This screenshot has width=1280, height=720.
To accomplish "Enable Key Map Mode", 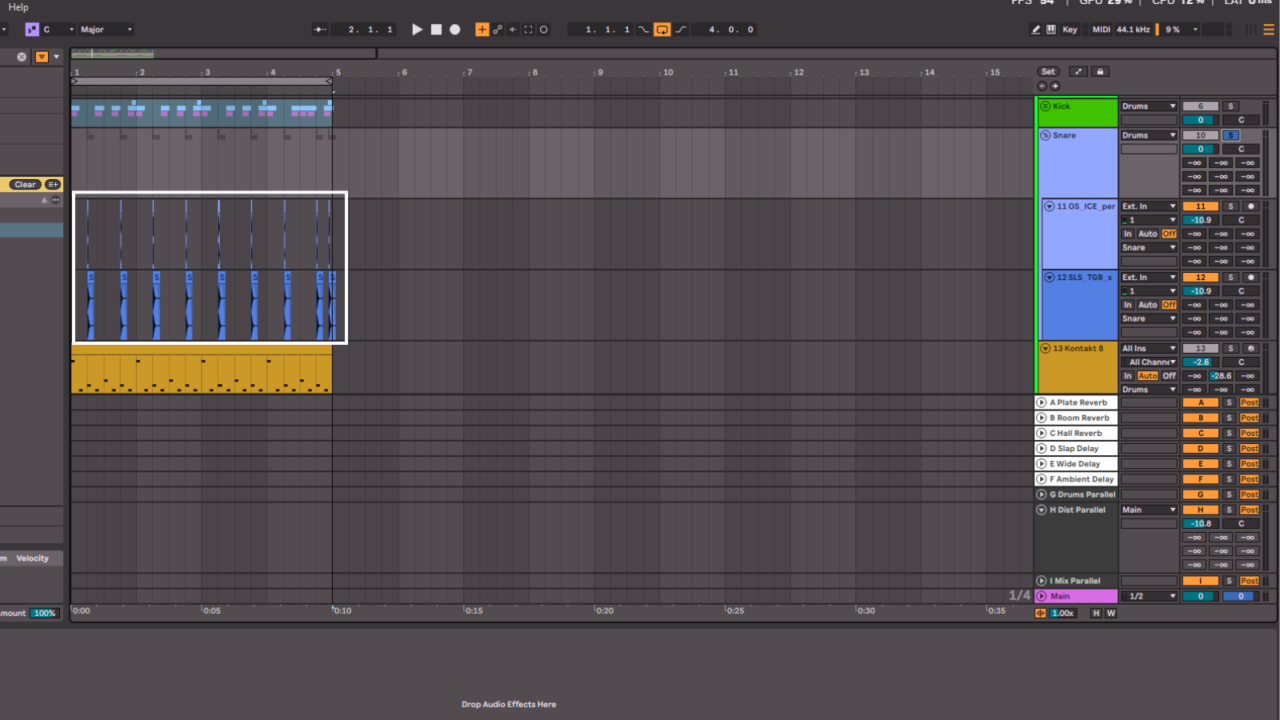I will click(1070, 30).
